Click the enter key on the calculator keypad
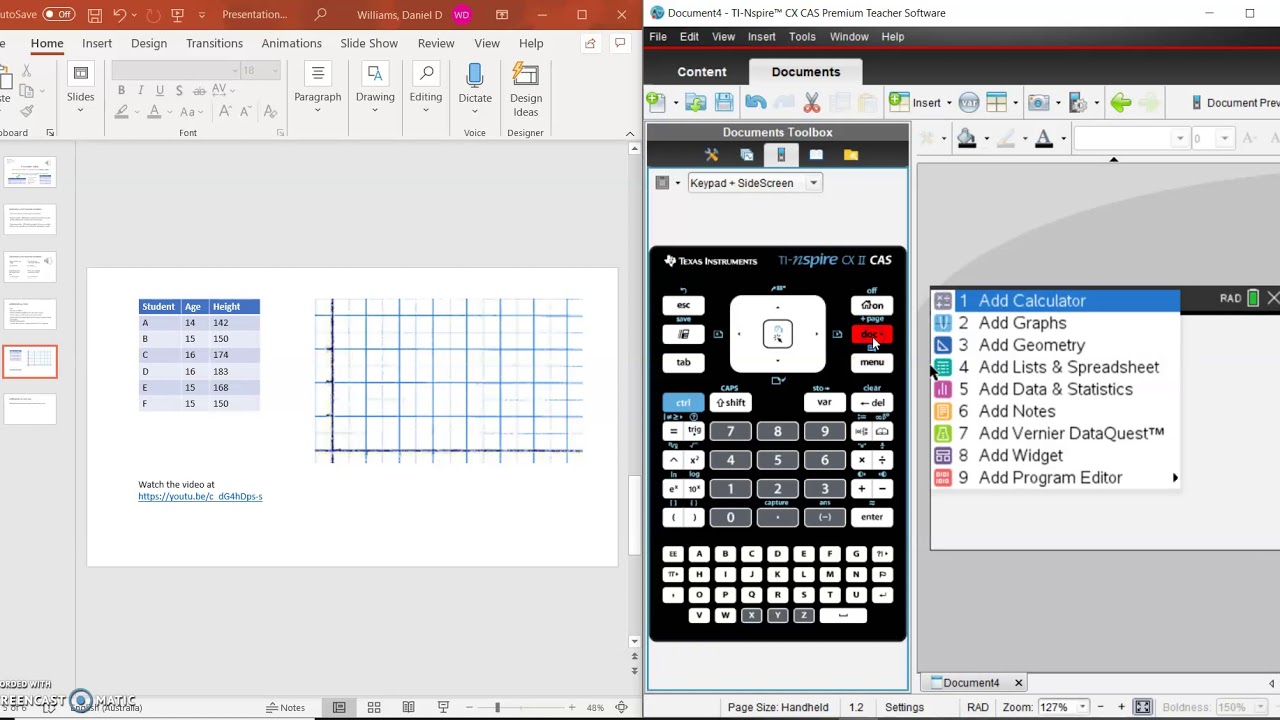This screenshot has height=720, width=1280. coord(872,517)
